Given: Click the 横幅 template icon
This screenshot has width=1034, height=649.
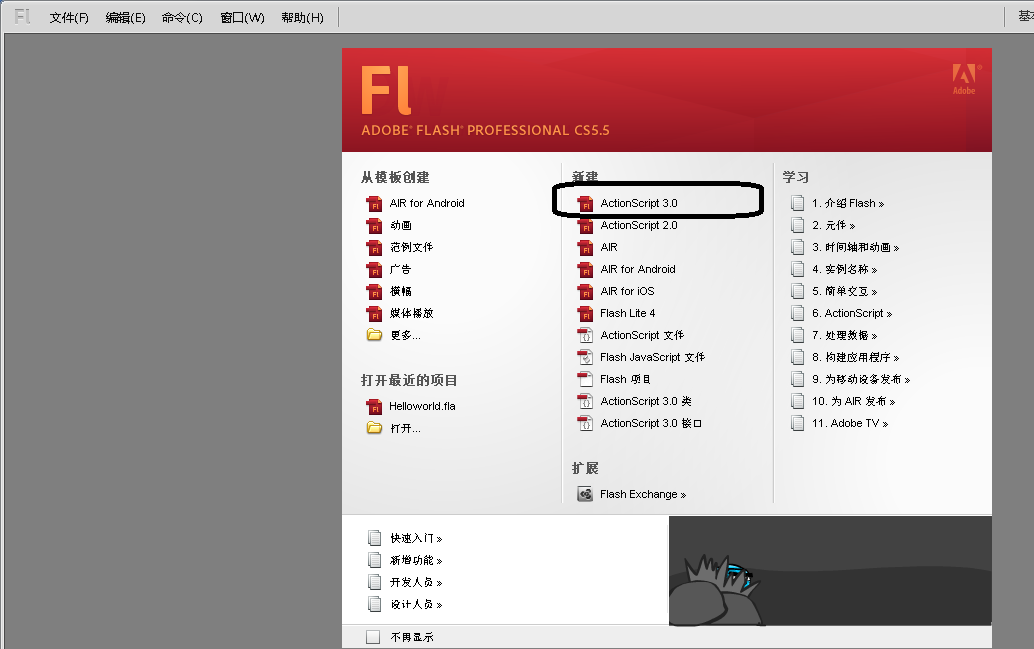Looking at the screenshot, I should (375, 292).
